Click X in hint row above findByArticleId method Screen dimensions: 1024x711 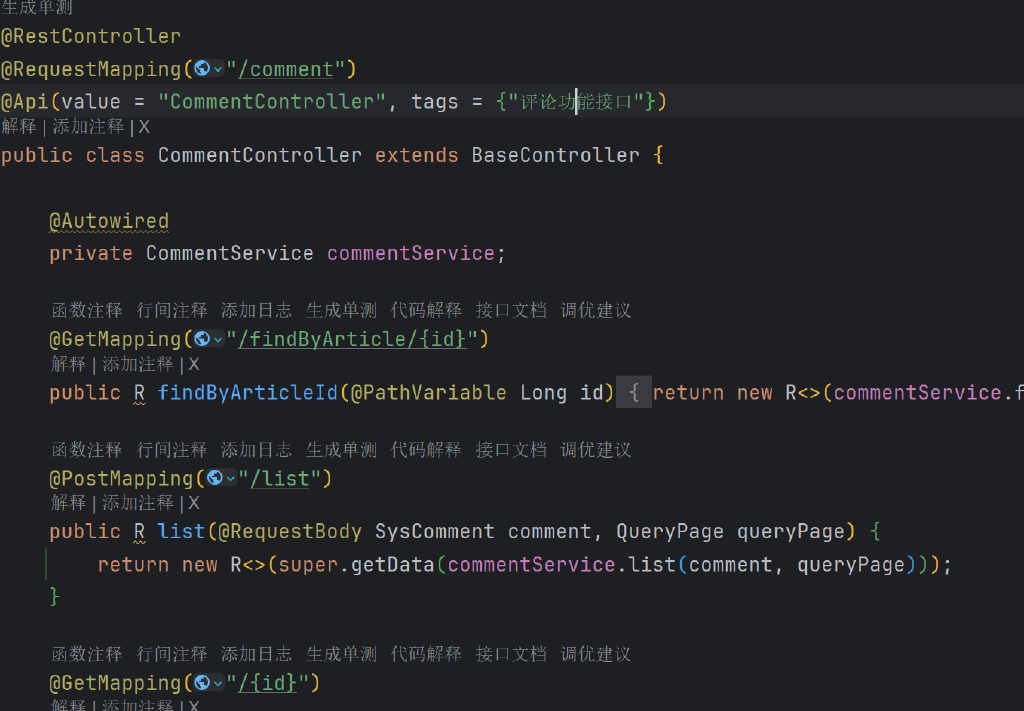pyautogui.click(x=194, y=365)
